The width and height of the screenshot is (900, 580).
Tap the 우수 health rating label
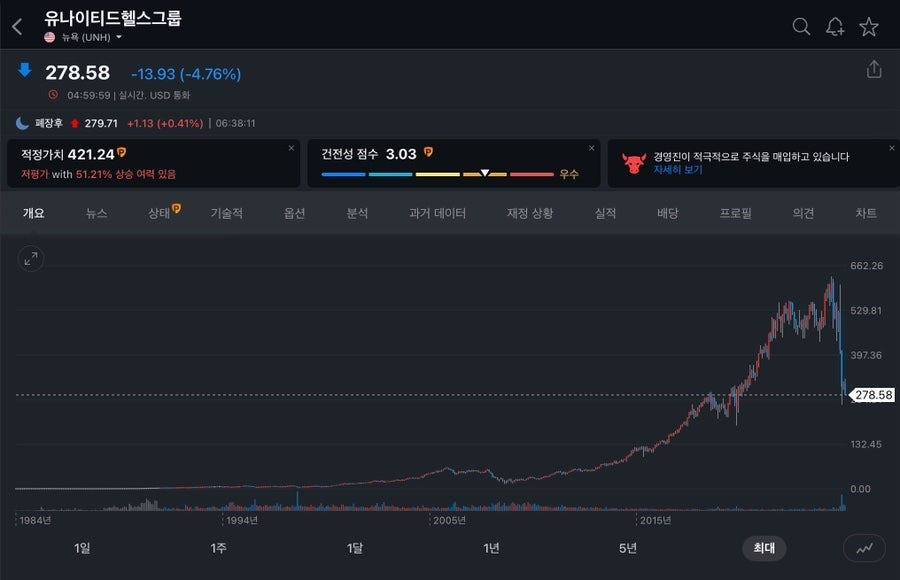tap(569, 174)
